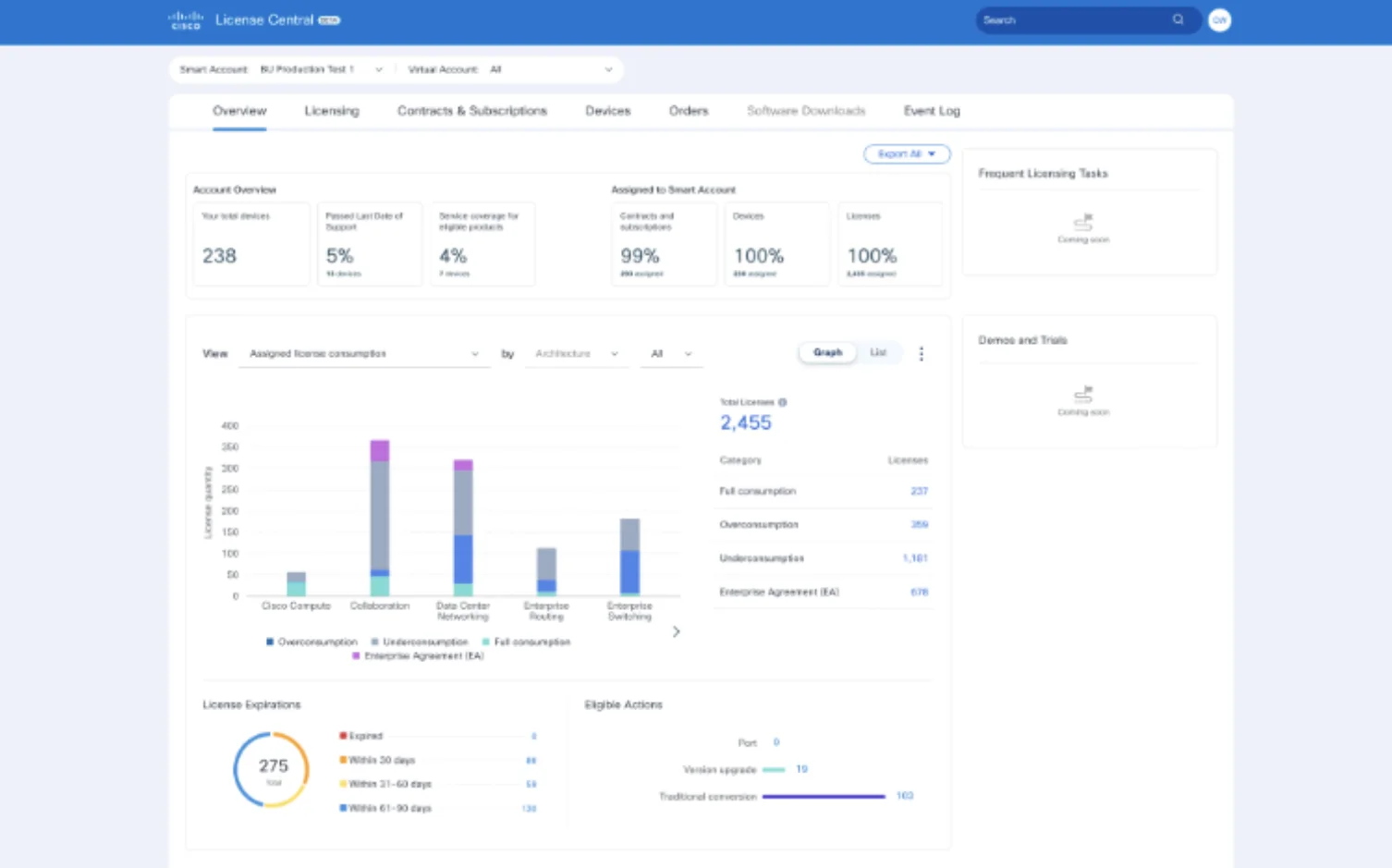Open the Contracts & Subscriptions tab
This screenshot has width=1392, height=868.
click(472, 111)
